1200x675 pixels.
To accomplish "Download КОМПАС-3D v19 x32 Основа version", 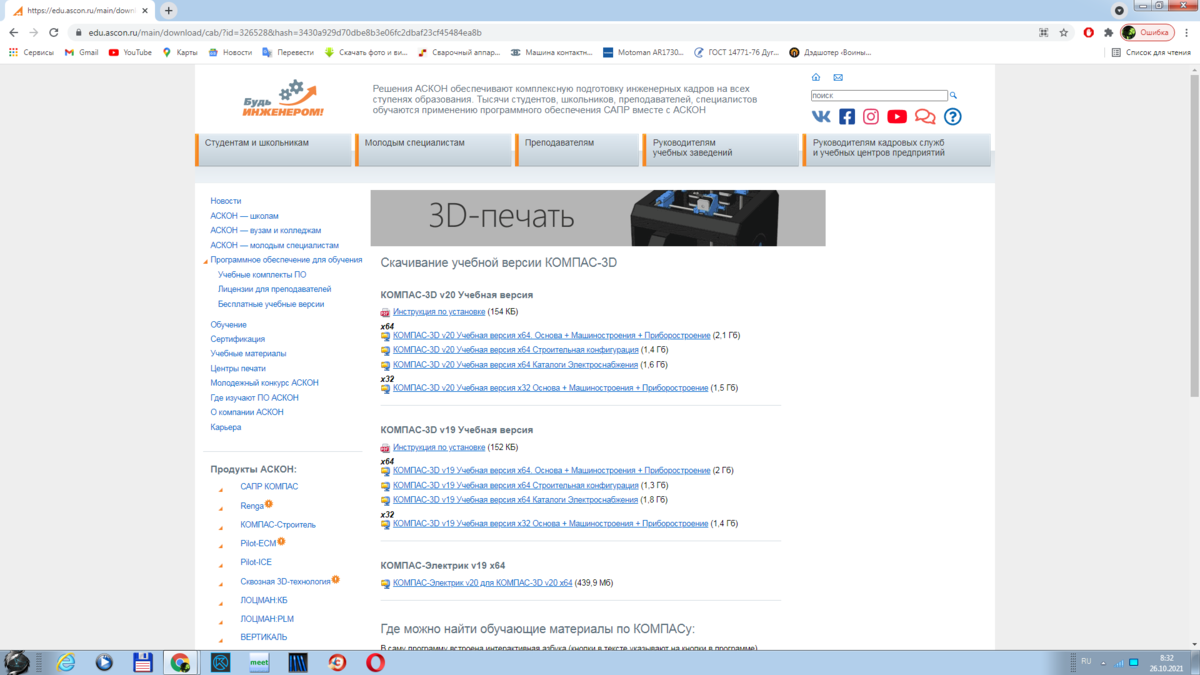I will pos(551,523).
